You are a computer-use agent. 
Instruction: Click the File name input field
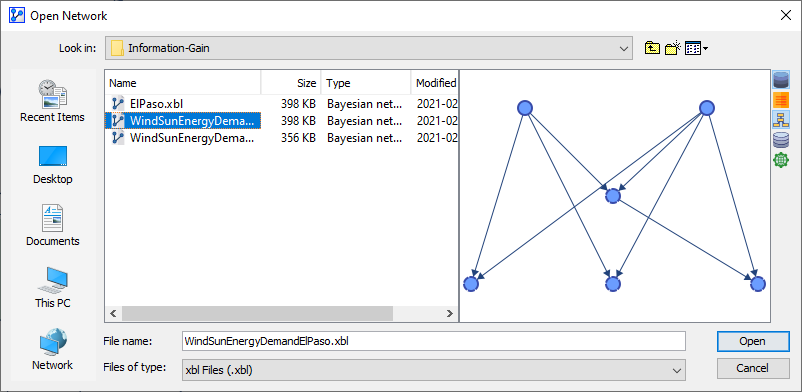click(x=433, y=341)
